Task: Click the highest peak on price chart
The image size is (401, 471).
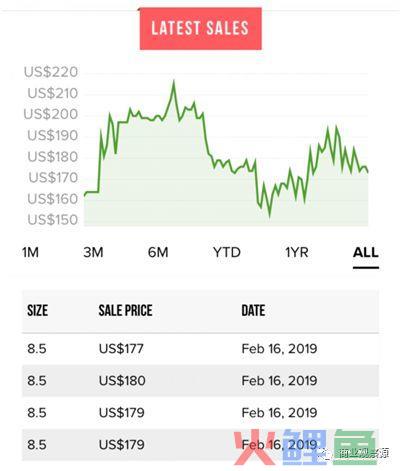Action: [x=174, y=81]
